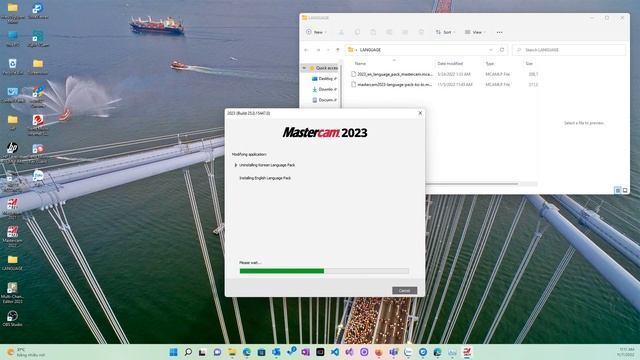The height and width of the screenshot is (360, 640).
Task: Open the recent locations chevron in Explorer
Action: [328, 50]
